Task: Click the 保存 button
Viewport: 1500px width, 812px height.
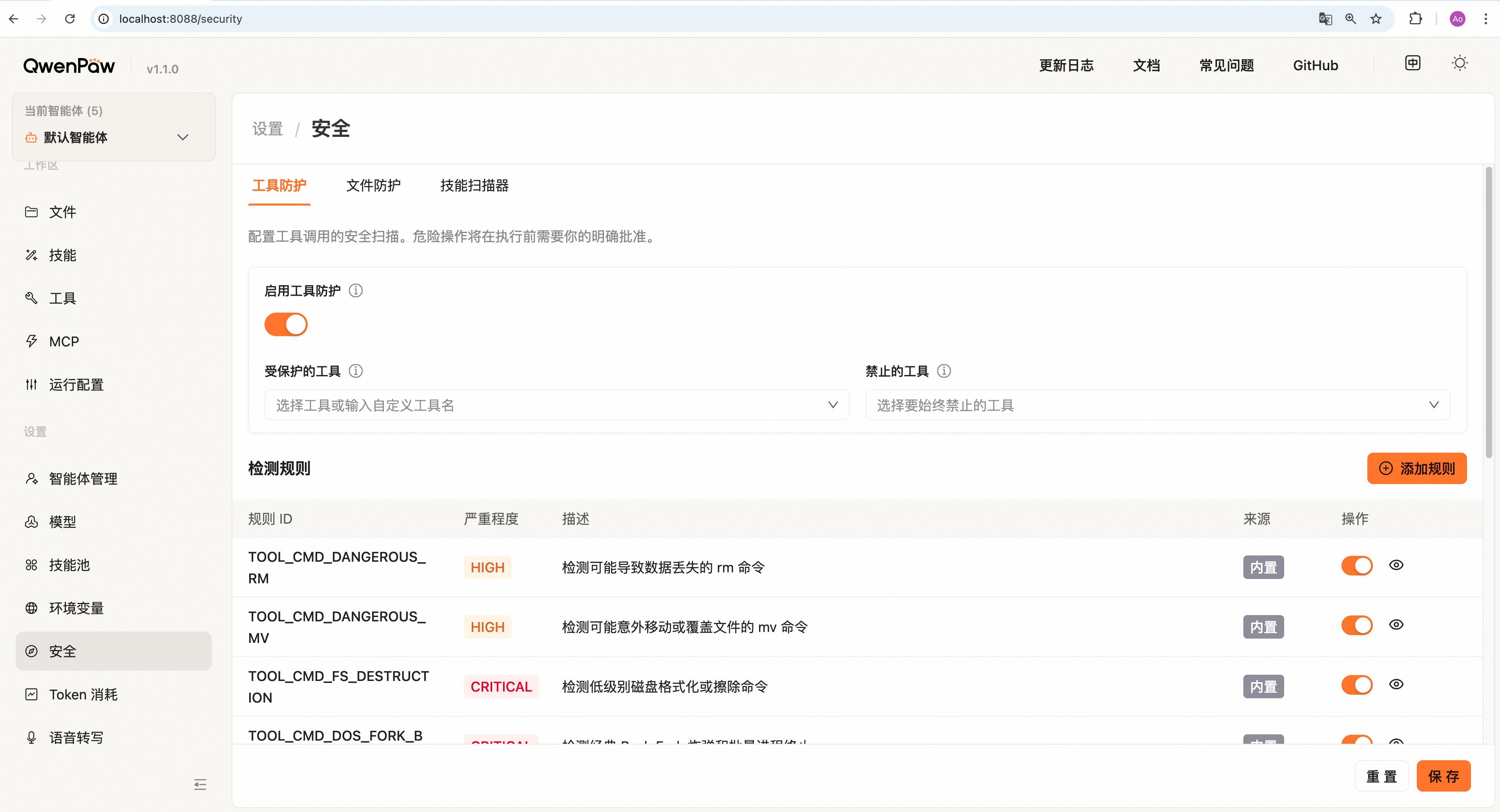Action: pyautogui.click(x=1443, y=776)
